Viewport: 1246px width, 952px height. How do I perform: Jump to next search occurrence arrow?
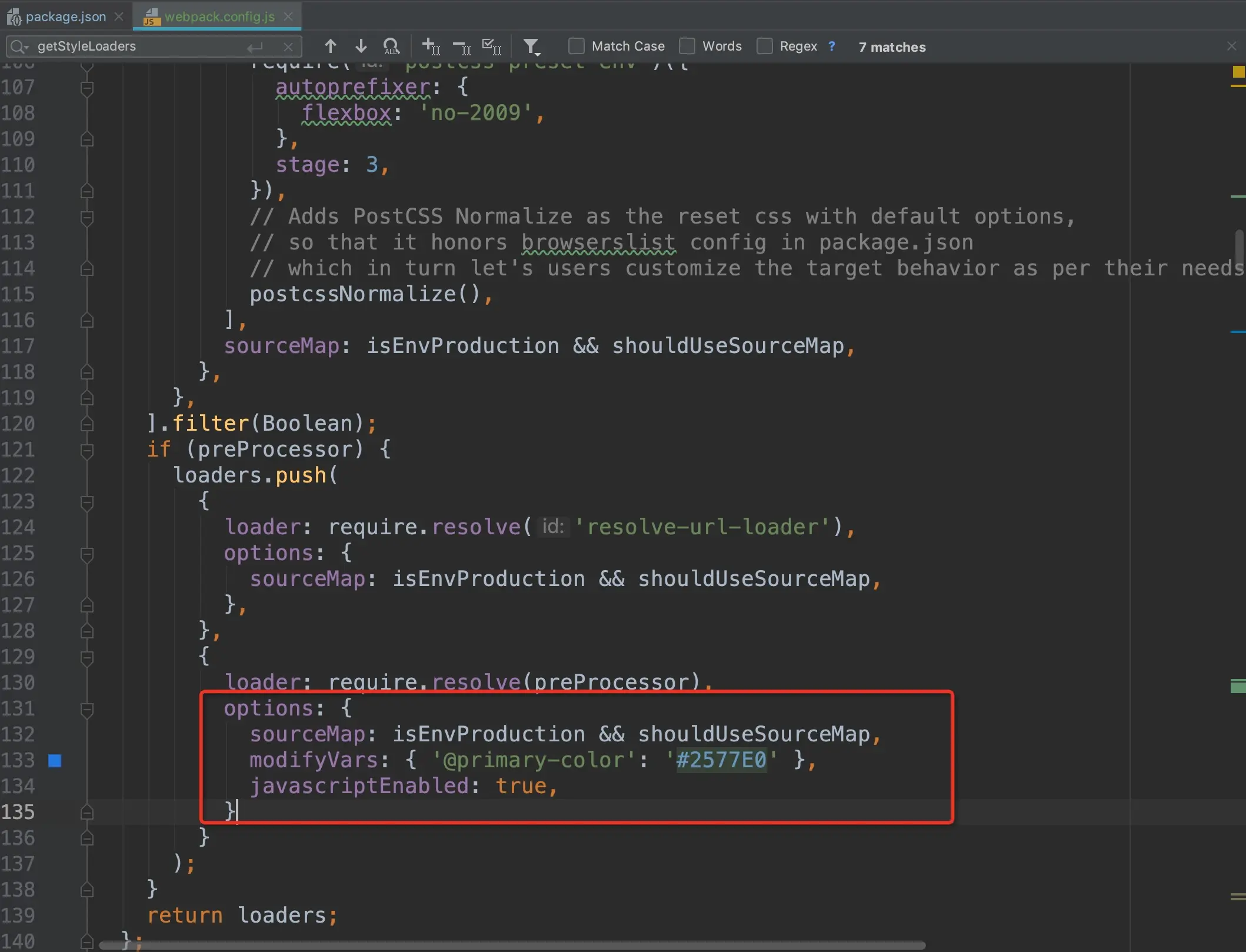point(361,46)
